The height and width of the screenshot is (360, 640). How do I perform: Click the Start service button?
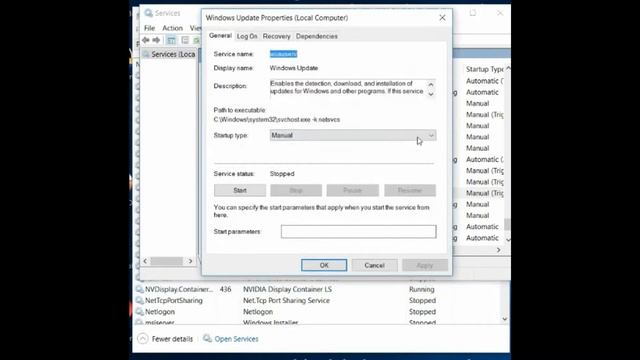pos(240,190)
